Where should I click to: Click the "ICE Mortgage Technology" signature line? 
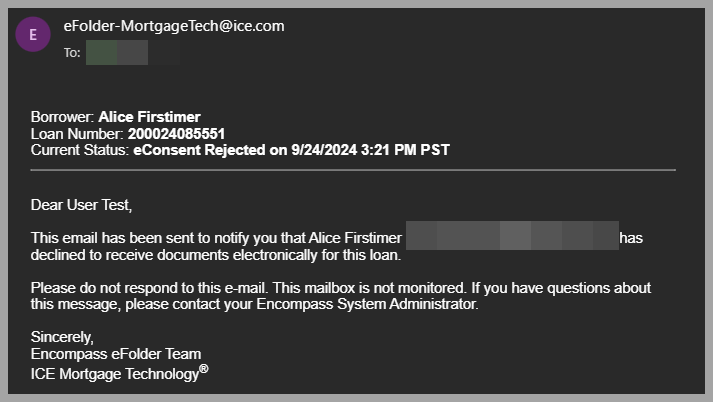pos(119,373)
